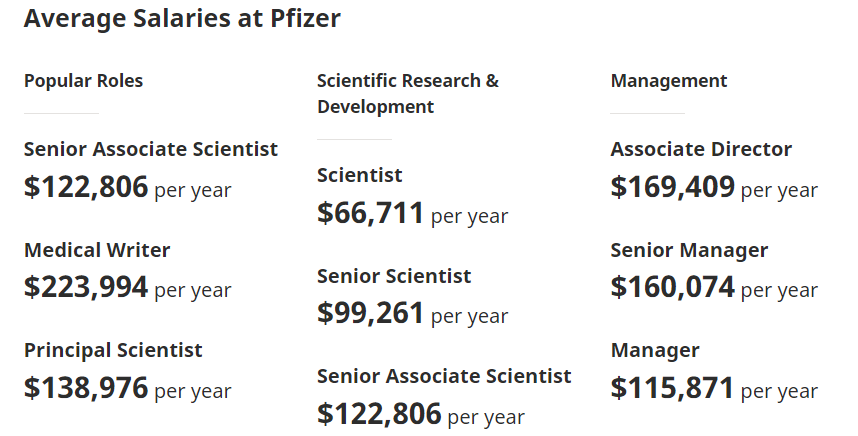
Task: Open the Associate Director role link
Action: (701, 149)
